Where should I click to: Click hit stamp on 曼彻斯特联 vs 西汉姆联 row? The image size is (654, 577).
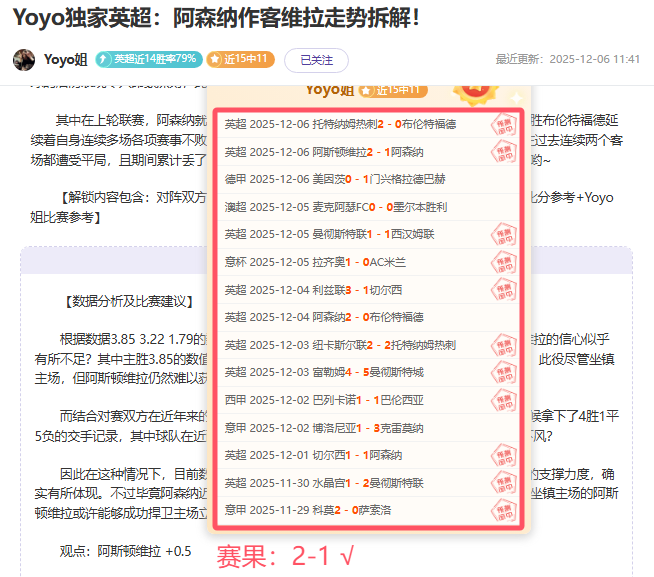(502, 235)
